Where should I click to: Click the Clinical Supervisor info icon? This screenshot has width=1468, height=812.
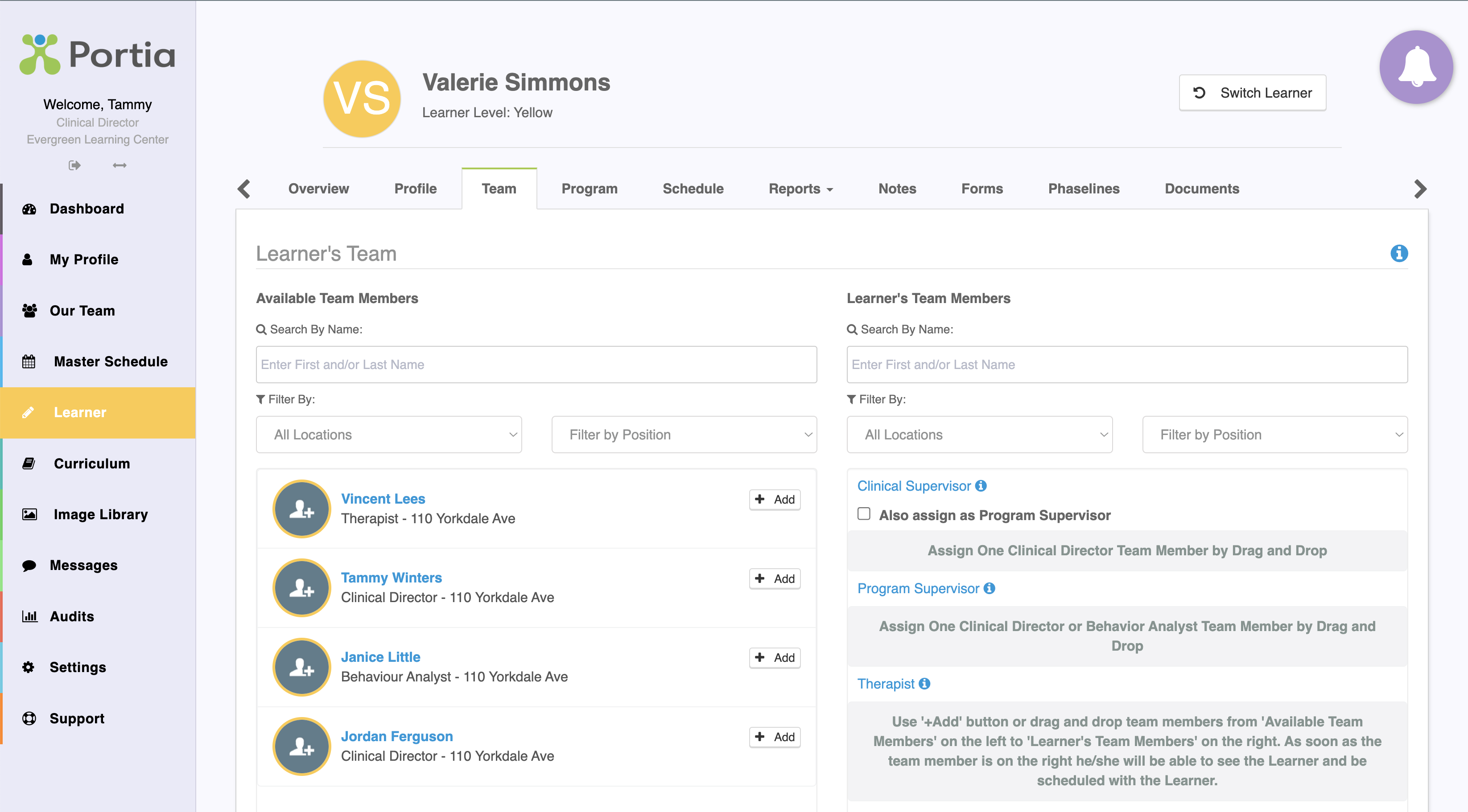click(x=981, y=486)
